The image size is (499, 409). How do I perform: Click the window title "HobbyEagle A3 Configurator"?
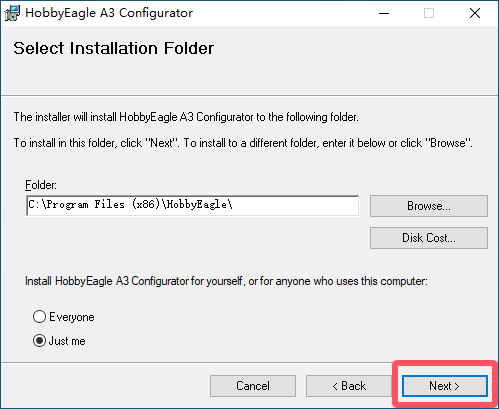(x=109, y=13)
